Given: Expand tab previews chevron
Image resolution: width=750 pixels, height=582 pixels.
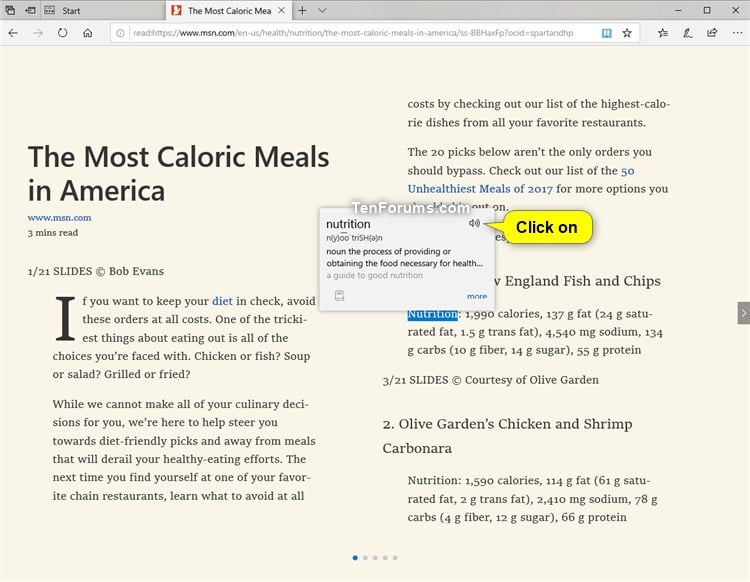Looking at the screenshot, I should [x=322, y=10].
